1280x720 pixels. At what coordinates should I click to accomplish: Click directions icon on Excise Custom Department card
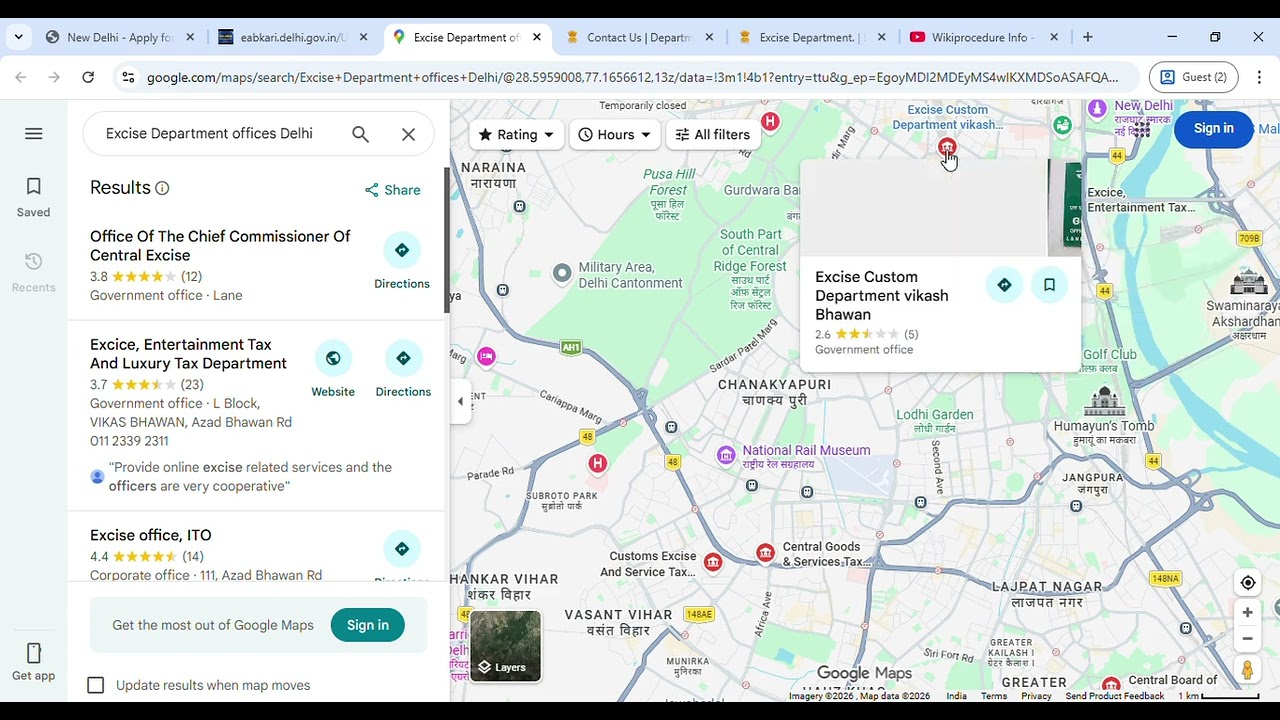[x=1004, y=285]
